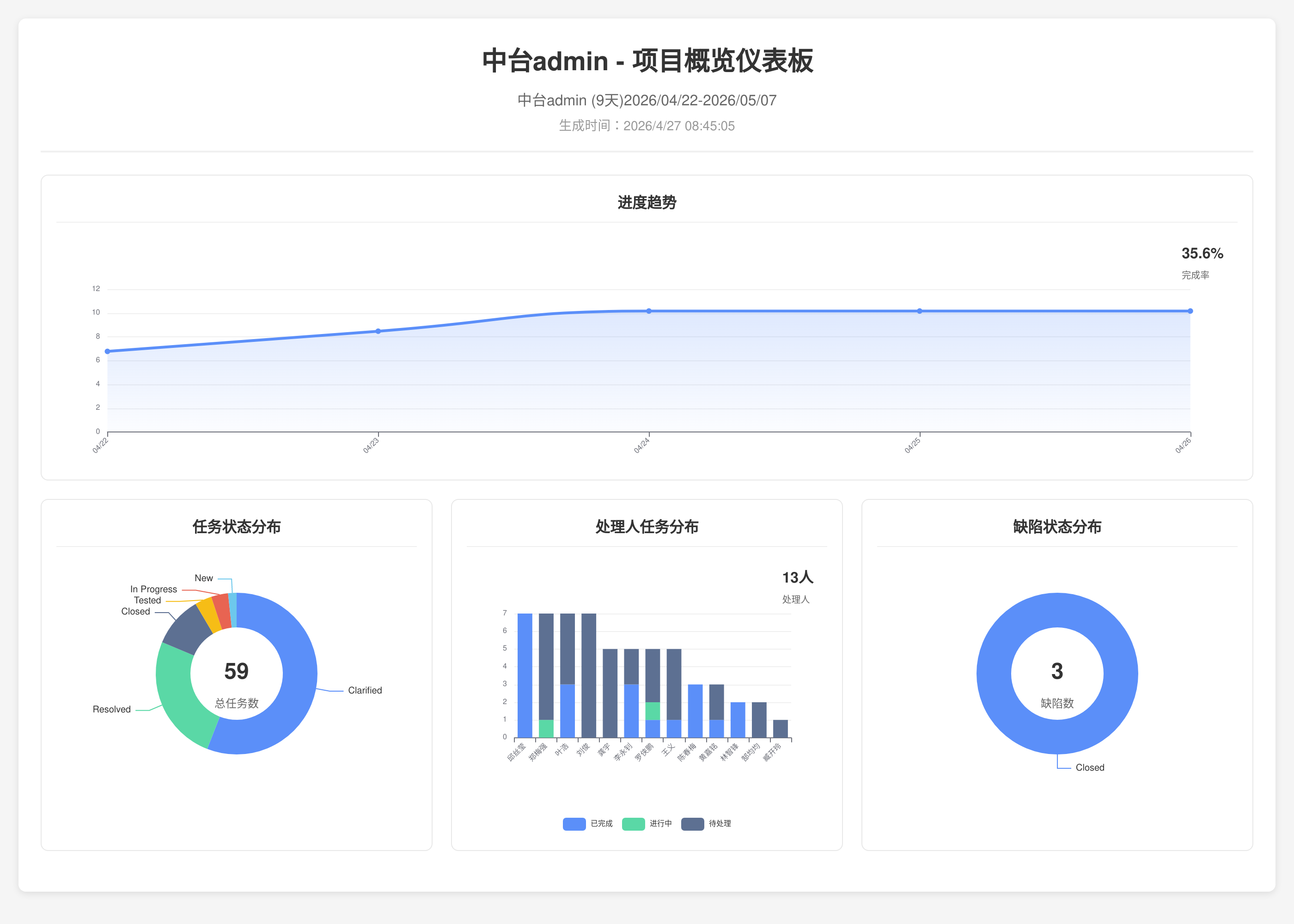
Task: Click the 04/23 x-axis label
Action: (x=371, y=445)
